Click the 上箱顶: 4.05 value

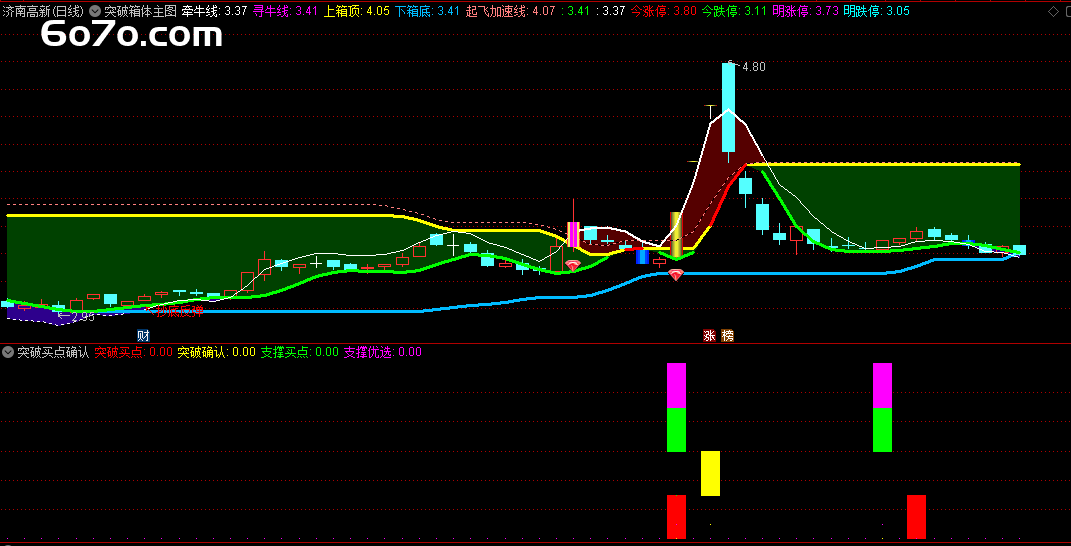click(357, 11)
